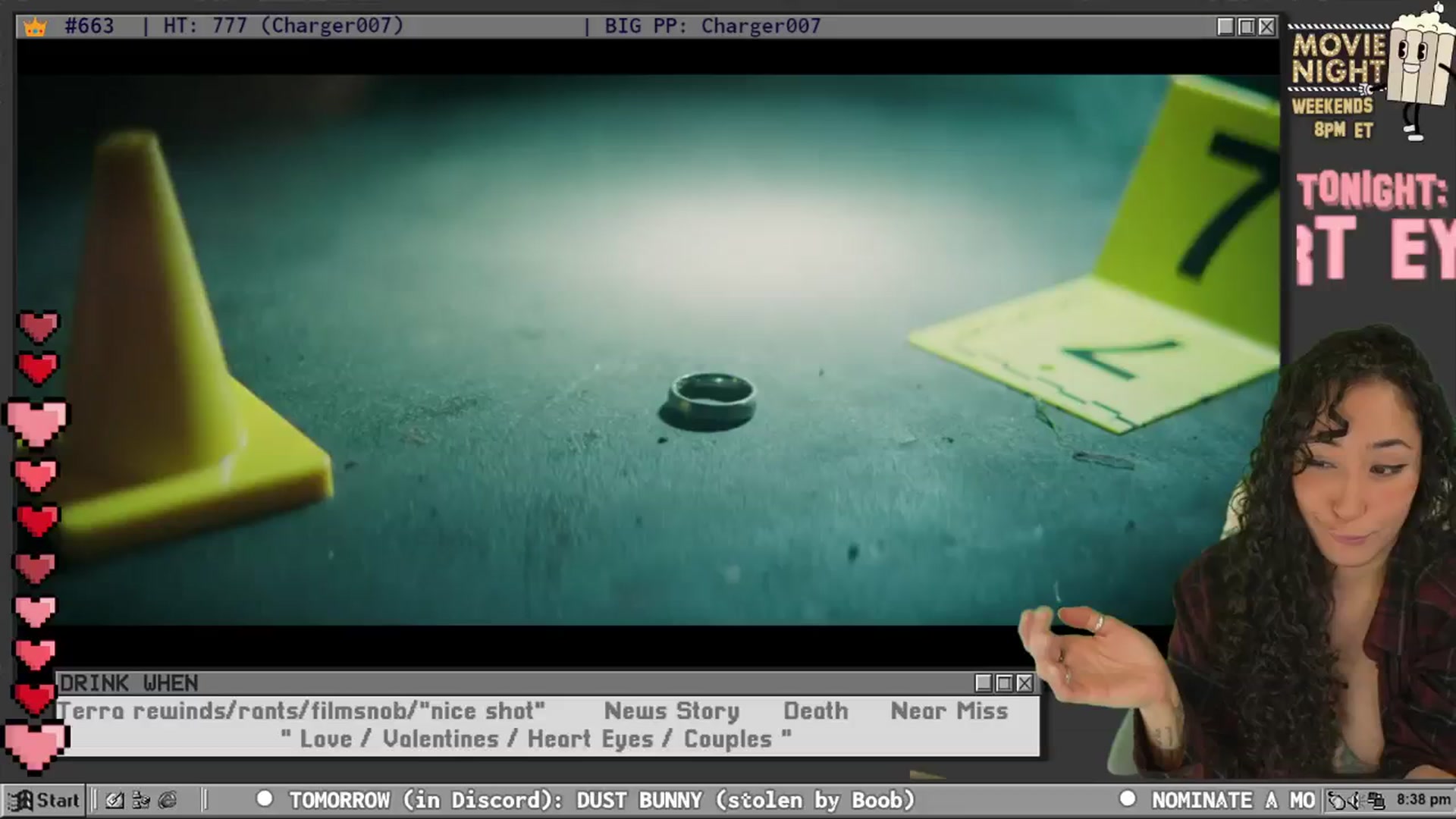Image resolution: width=1456 pixels, height=819 pixels.
Task: Click the "Love / Valentines / Heart Eyes / Couples" line
Action: point(536,739)
